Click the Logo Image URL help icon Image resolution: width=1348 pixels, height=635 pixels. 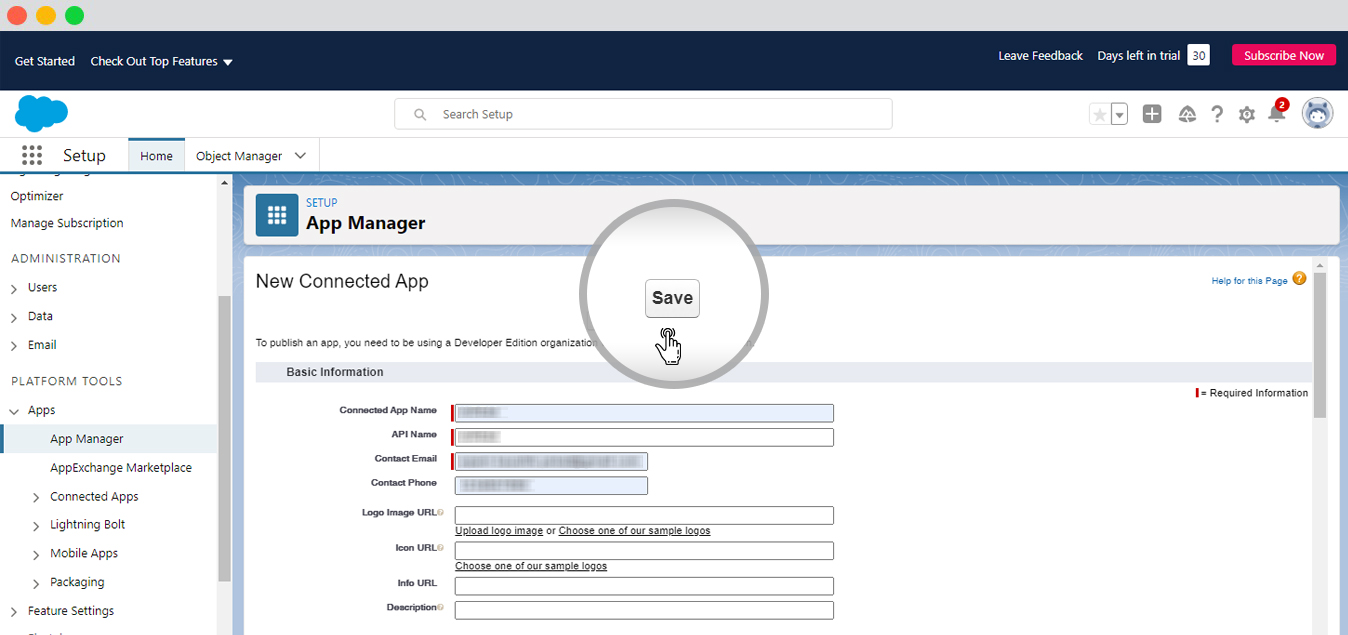coord(440,513)
